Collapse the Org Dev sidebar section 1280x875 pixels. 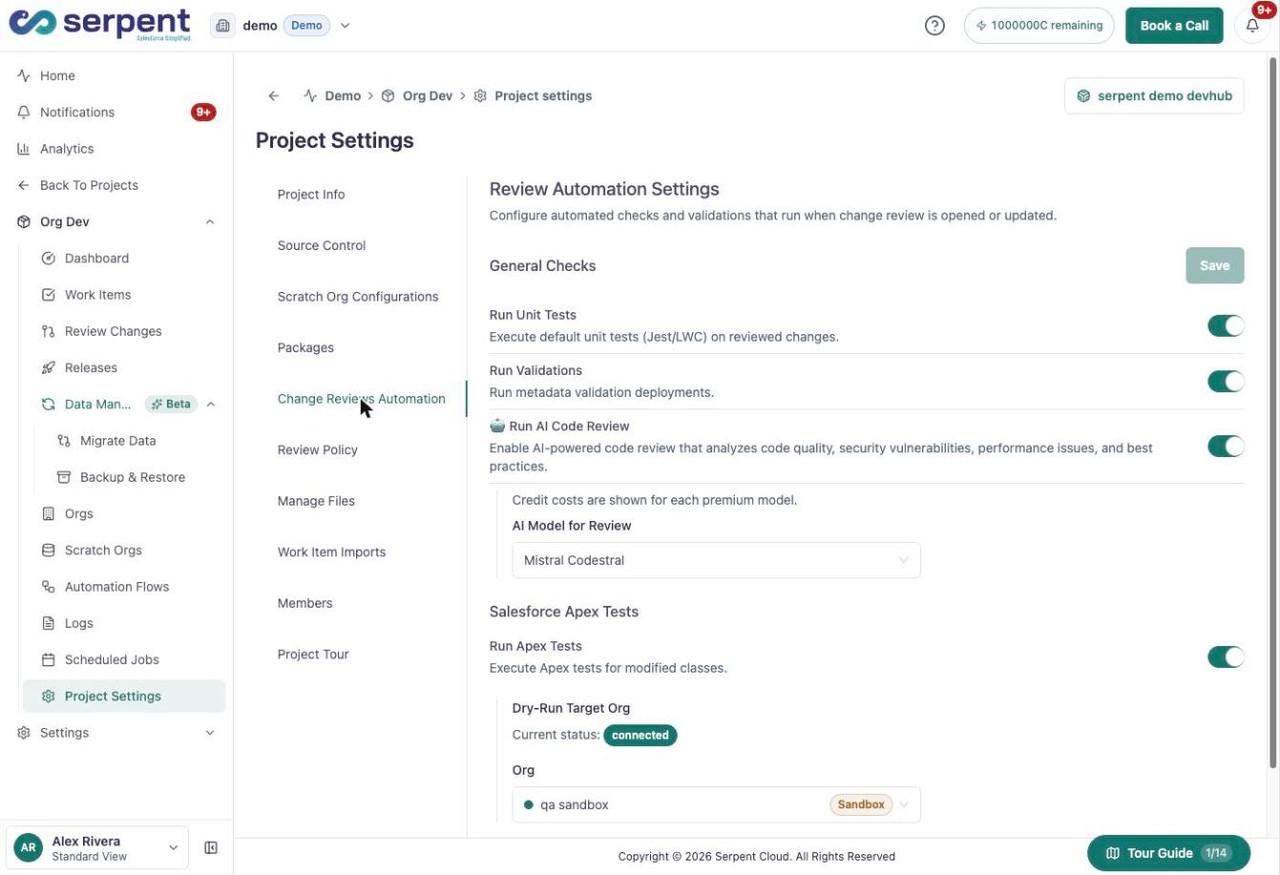(x=210, y=222)
